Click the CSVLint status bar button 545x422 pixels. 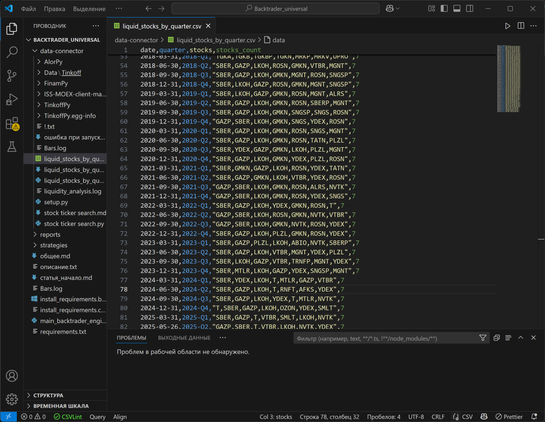click(68, 417)
